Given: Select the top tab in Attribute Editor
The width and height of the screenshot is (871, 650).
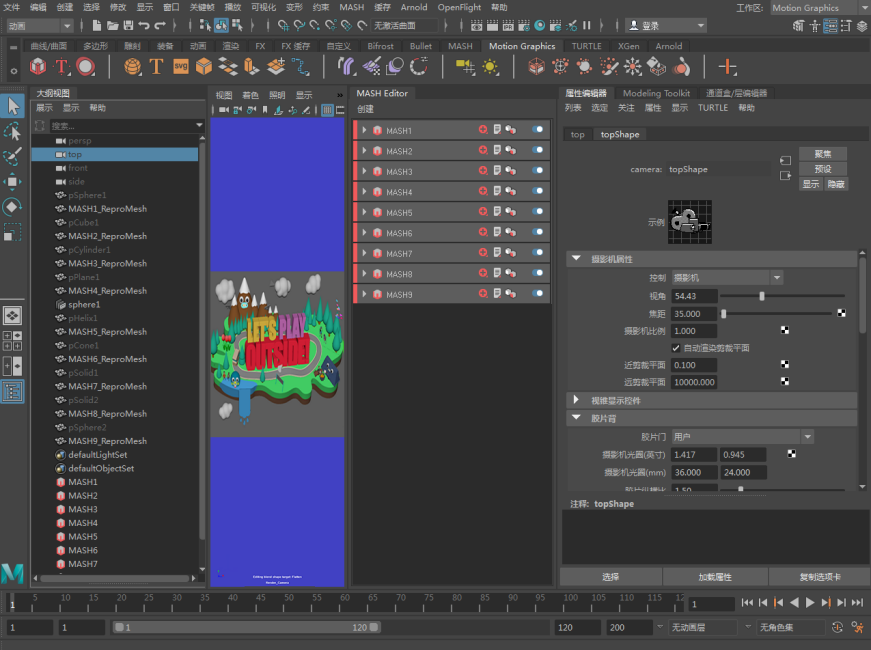Looking at the screenshot, I should [x=577, y=134].
